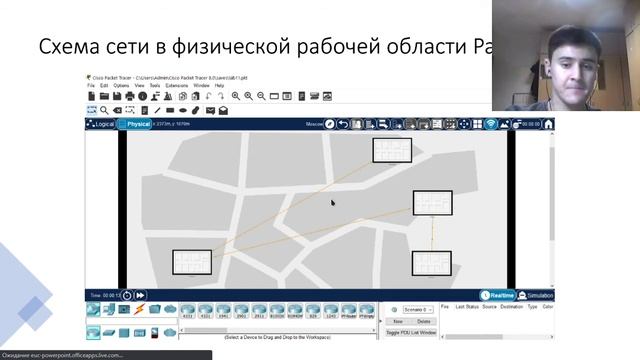Switch to the Logical workspace tab
Screen dimensions: 640x360
[x=101, y=124]
